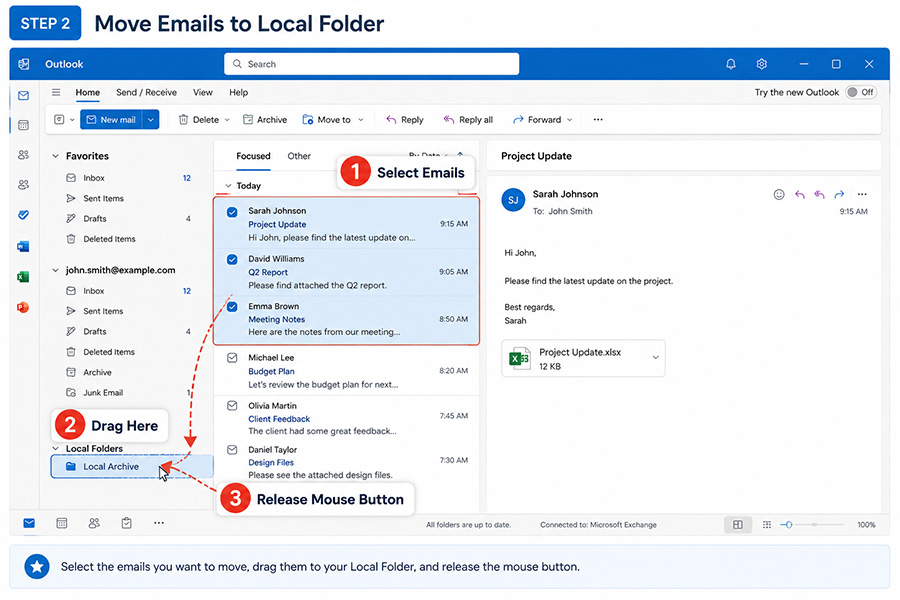Open the Forward dropdown arrow
Image resolution: width=900 pixels, height=600 pixels.
569,120
